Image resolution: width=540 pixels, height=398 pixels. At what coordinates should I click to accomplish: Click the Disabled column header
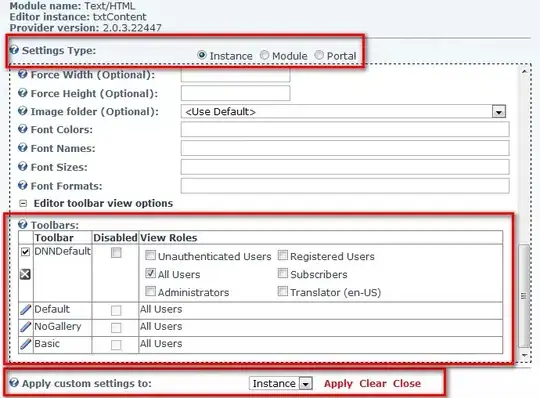115,238
